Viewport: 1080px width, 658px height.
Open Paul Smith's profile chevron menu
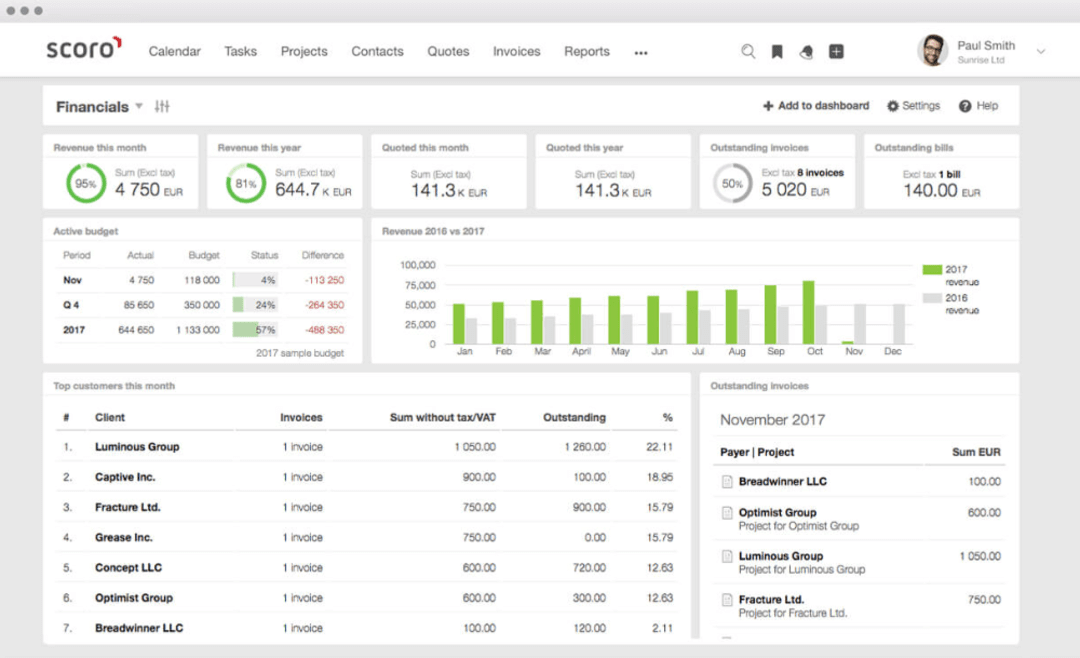pyautogui.click(x=1043, y=50)
